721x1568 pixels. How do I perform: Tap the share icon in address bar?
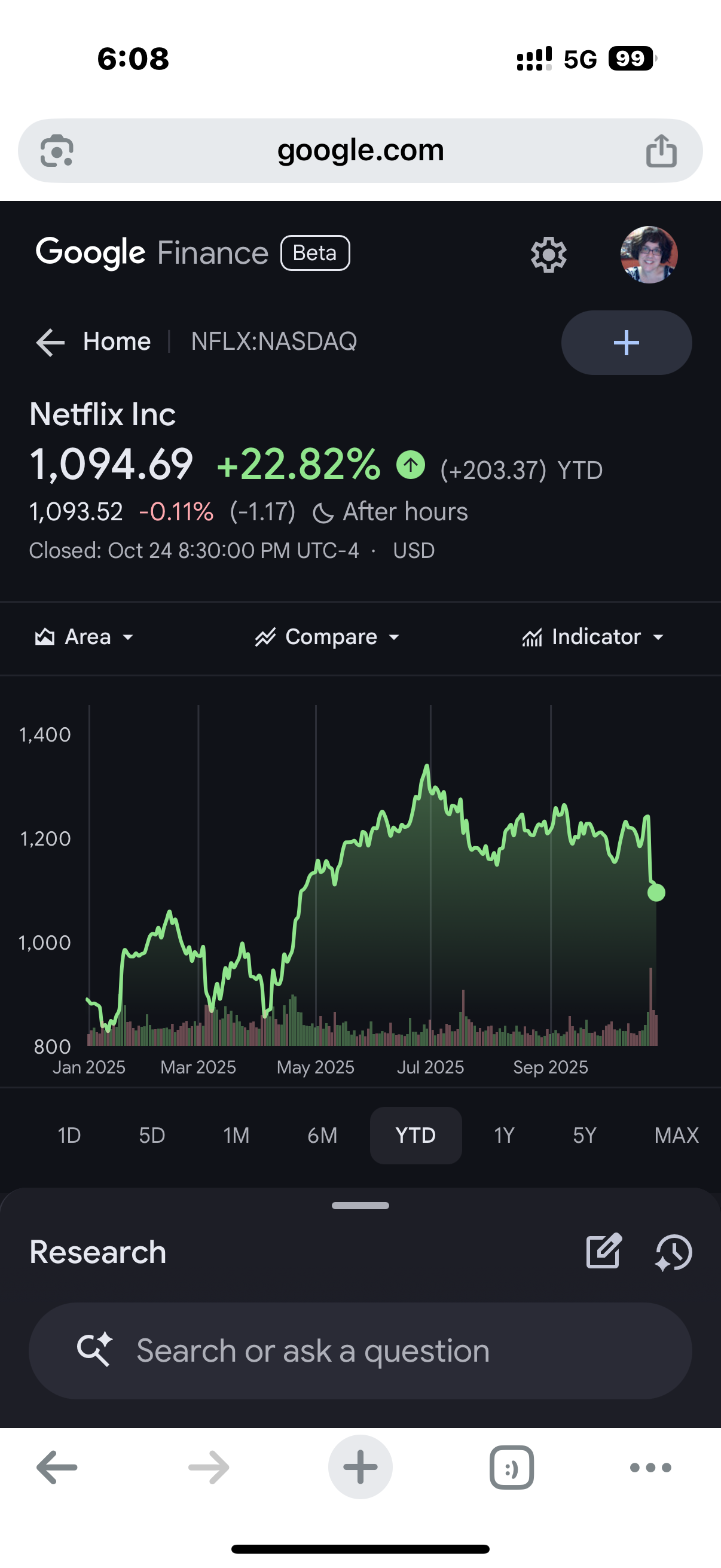[x=661, y=150]
